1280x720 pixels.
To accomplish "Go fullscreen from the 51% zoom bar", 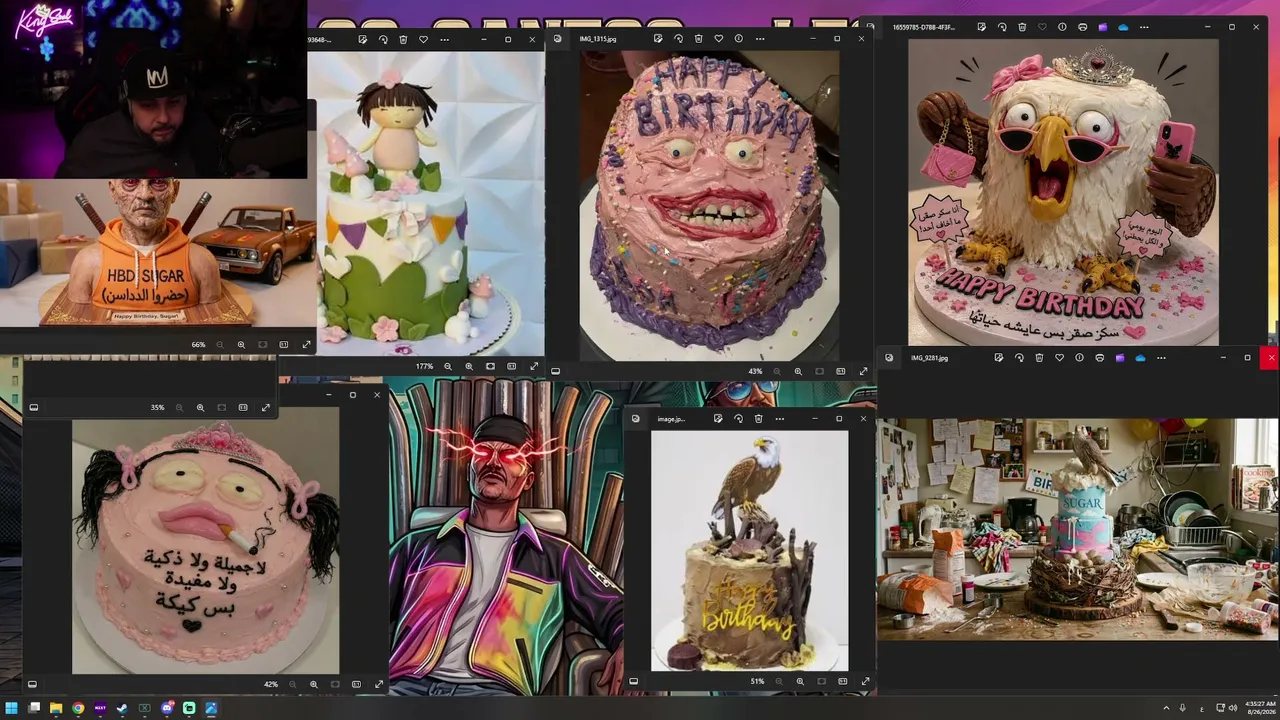I will [865, 682].
